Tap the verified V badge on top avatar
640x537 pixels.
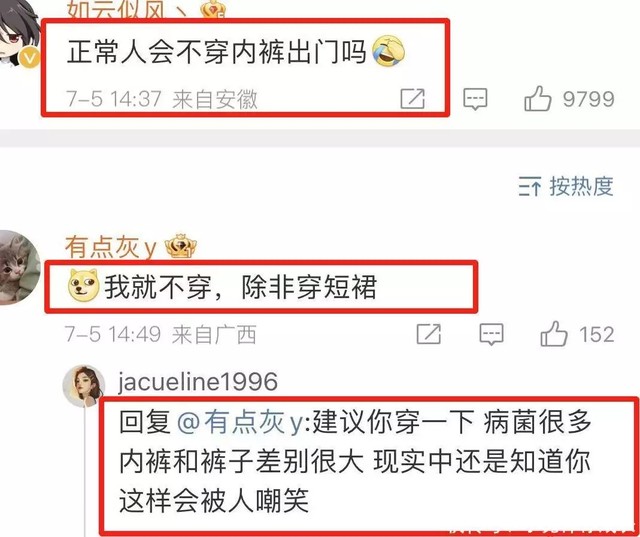pos(29,58)
